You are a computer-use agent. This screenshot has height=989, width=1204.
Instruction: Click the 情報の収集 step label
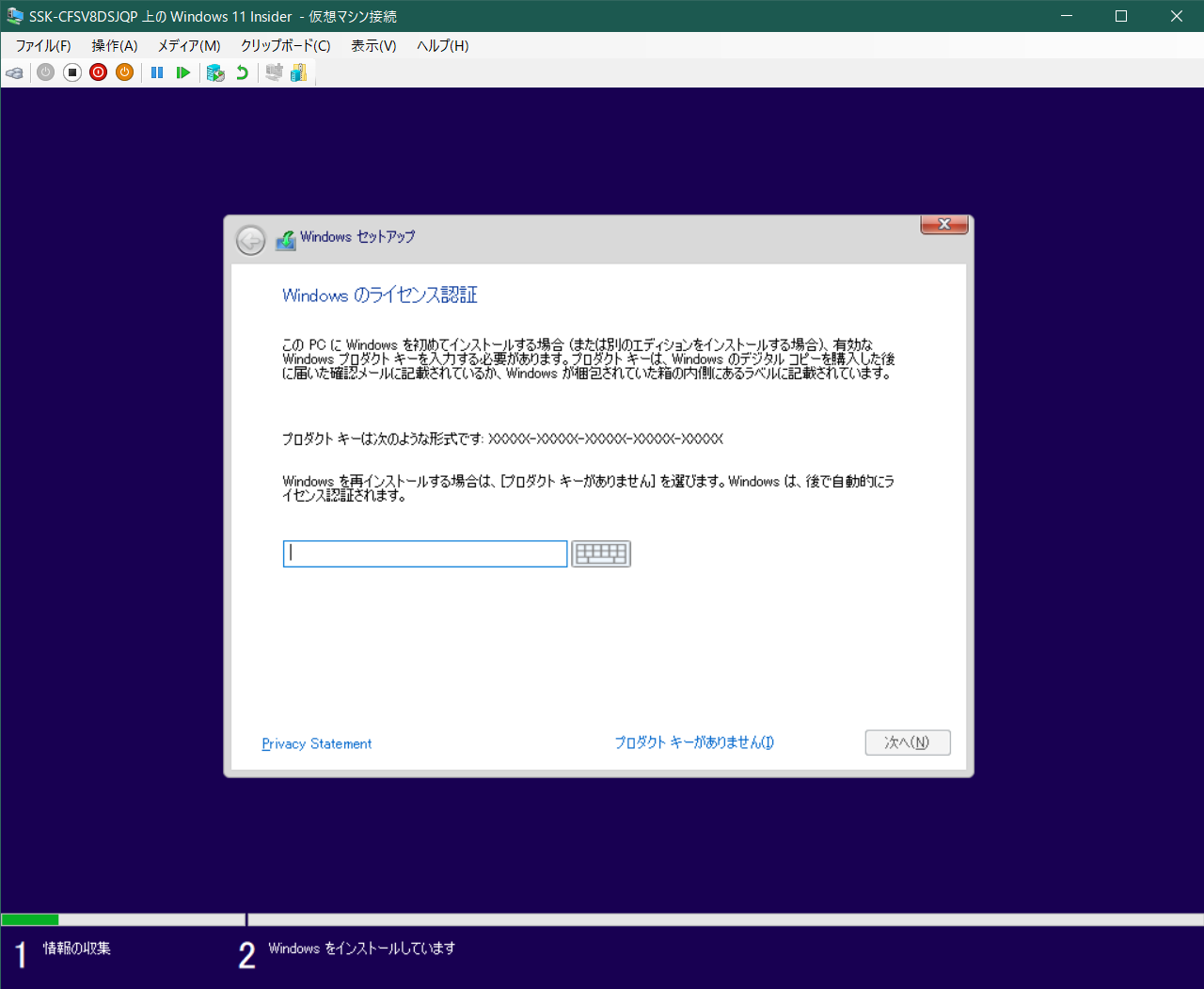click(x=77, y=949)
